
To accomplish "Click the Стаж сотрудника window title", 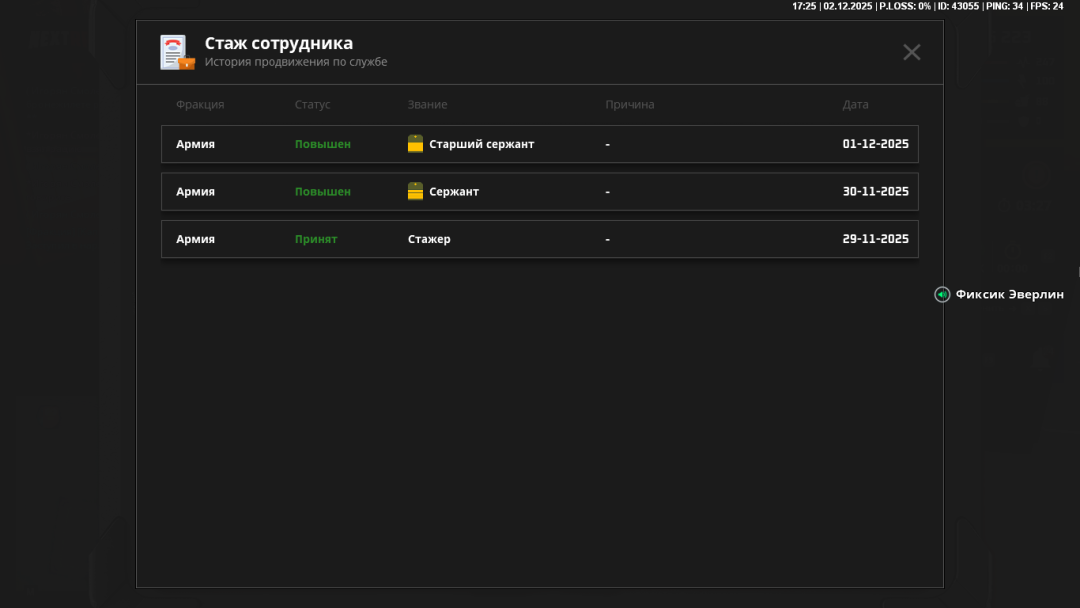I will coord(278,44).
